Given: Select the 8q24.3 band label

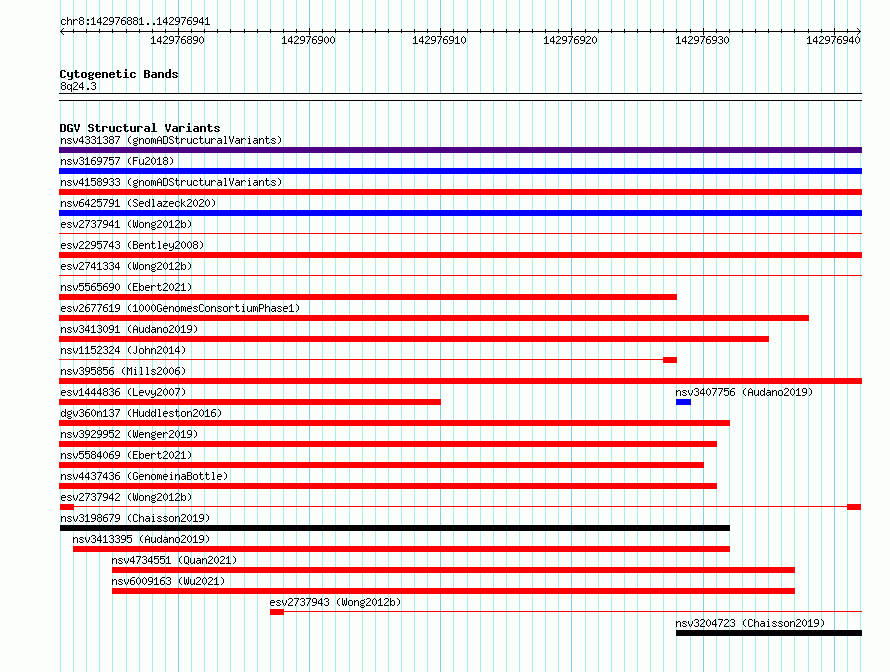Looking at the screenshot, I should point(78,86).
